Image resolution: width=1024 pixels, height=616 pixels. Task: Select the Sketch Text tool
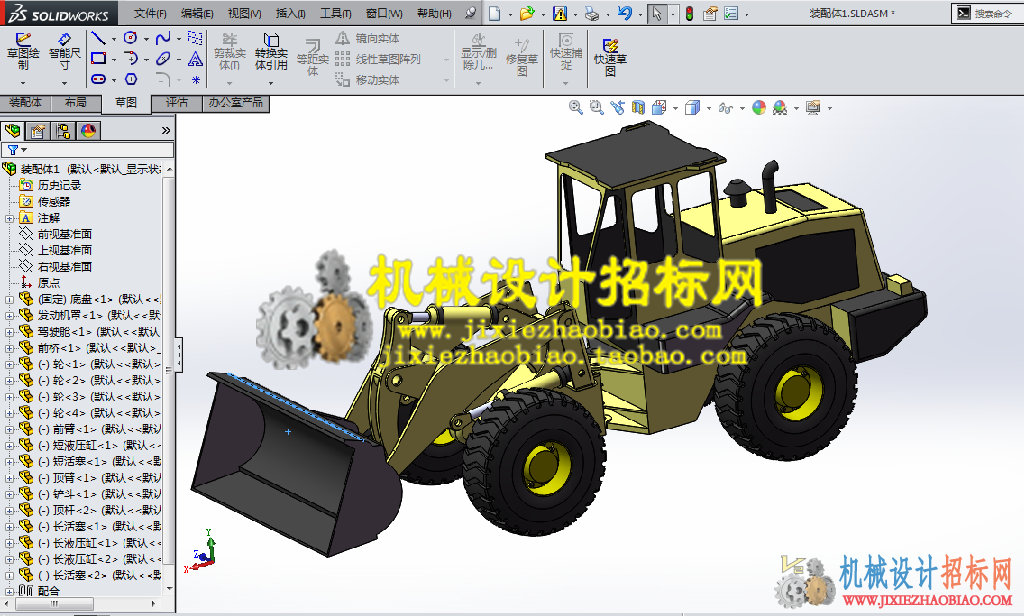pos(195,59)
